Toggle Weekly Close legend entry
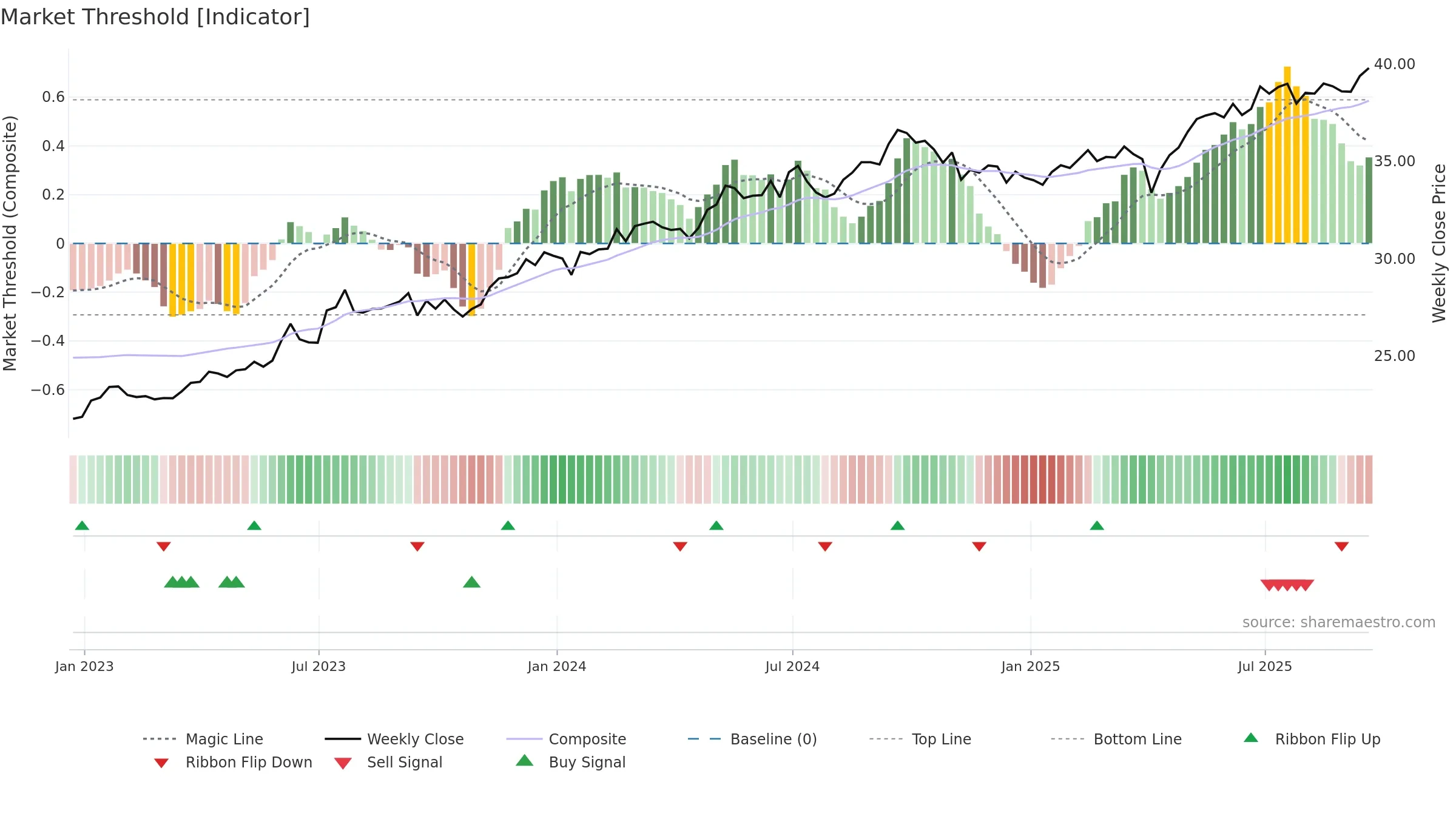1456x819 pixels. tap(394, 739)
